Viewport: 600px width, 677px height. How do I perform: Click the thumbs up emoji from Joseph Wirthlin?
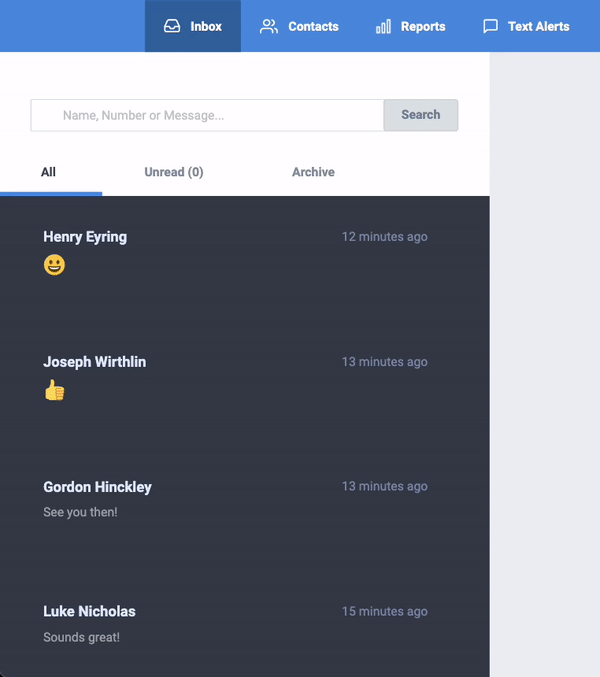pyautogui.click(x=54, y=390)
